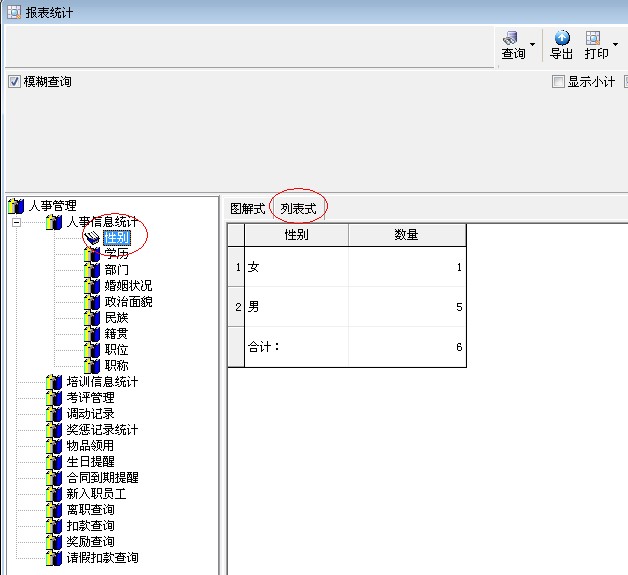
Task: Click the 人事信息统计 folder icon
Action: coord(54,222)
